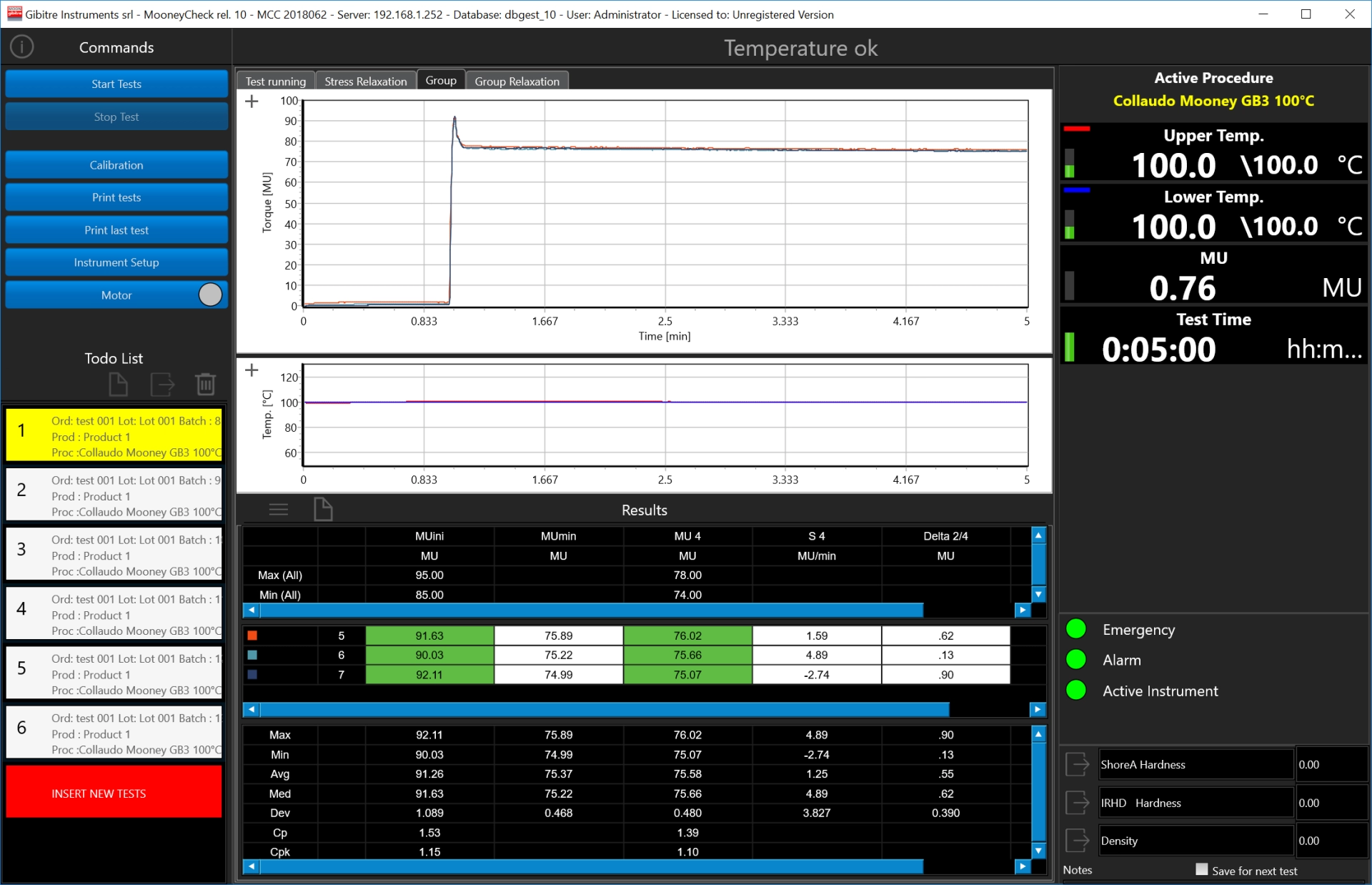Switch to the Stress Relaxation tab
Image resolution: width=1372 pixels, height=885 pixels.
(365, 81)
